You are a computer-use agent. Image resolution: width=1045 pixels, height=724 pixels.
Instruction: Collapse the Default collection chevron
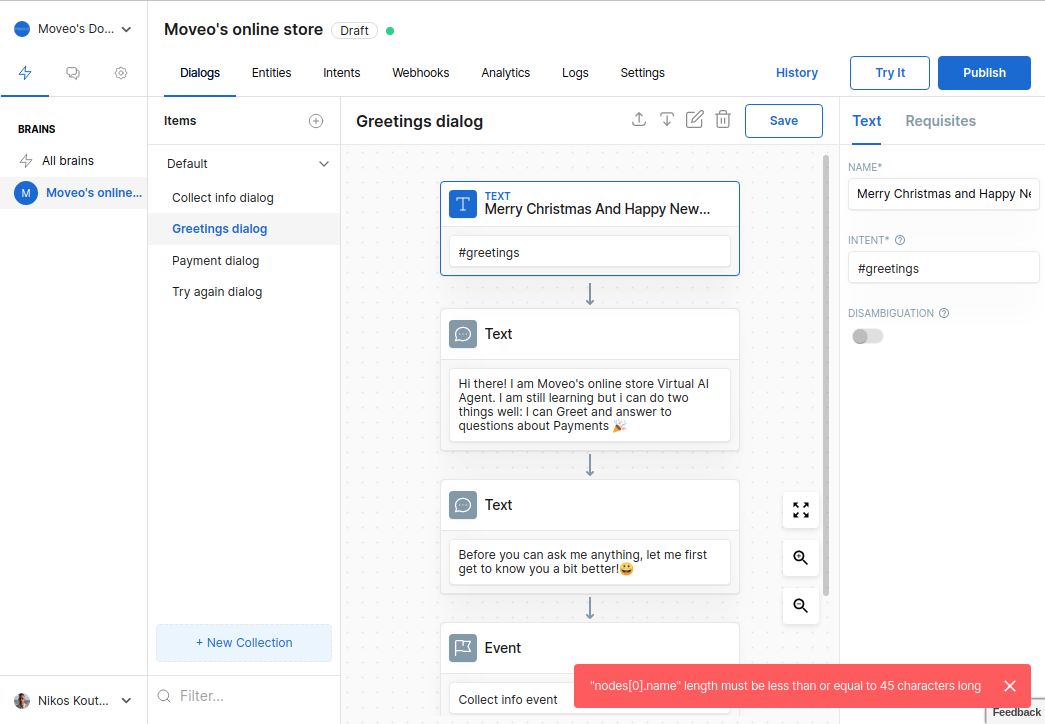click(324, 164)
